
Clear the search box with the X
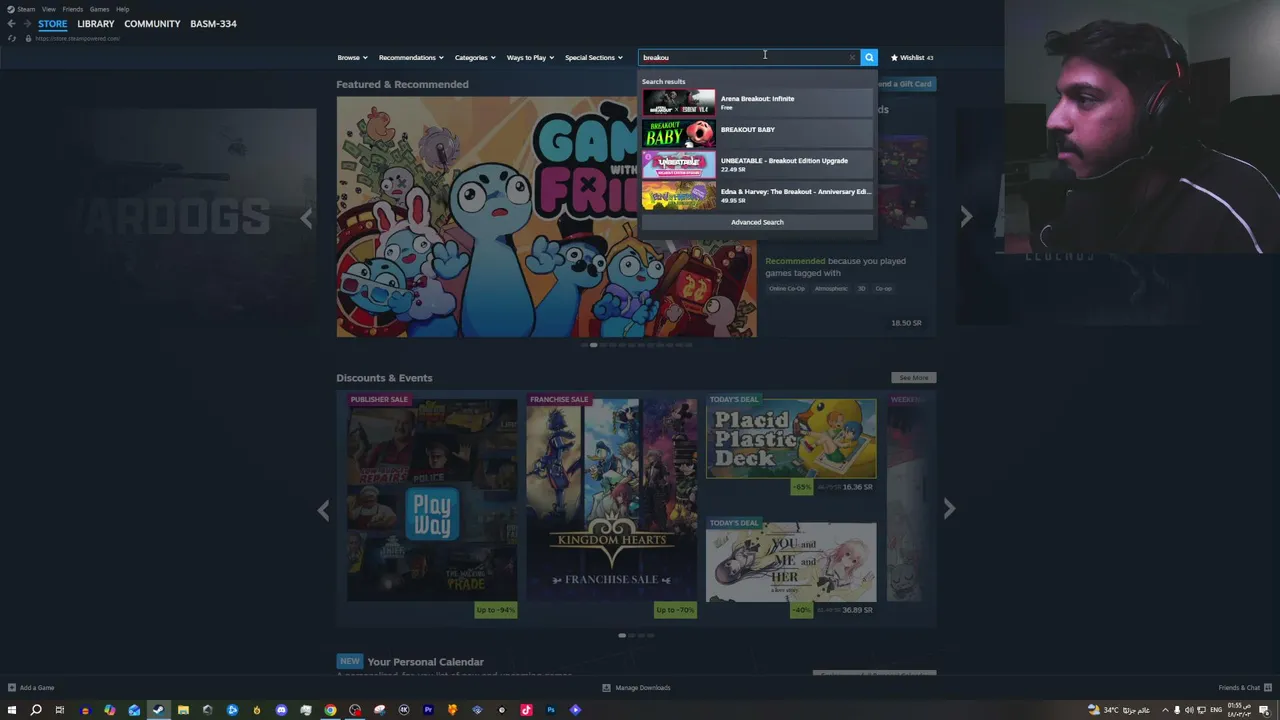click(x=852, y=57)
